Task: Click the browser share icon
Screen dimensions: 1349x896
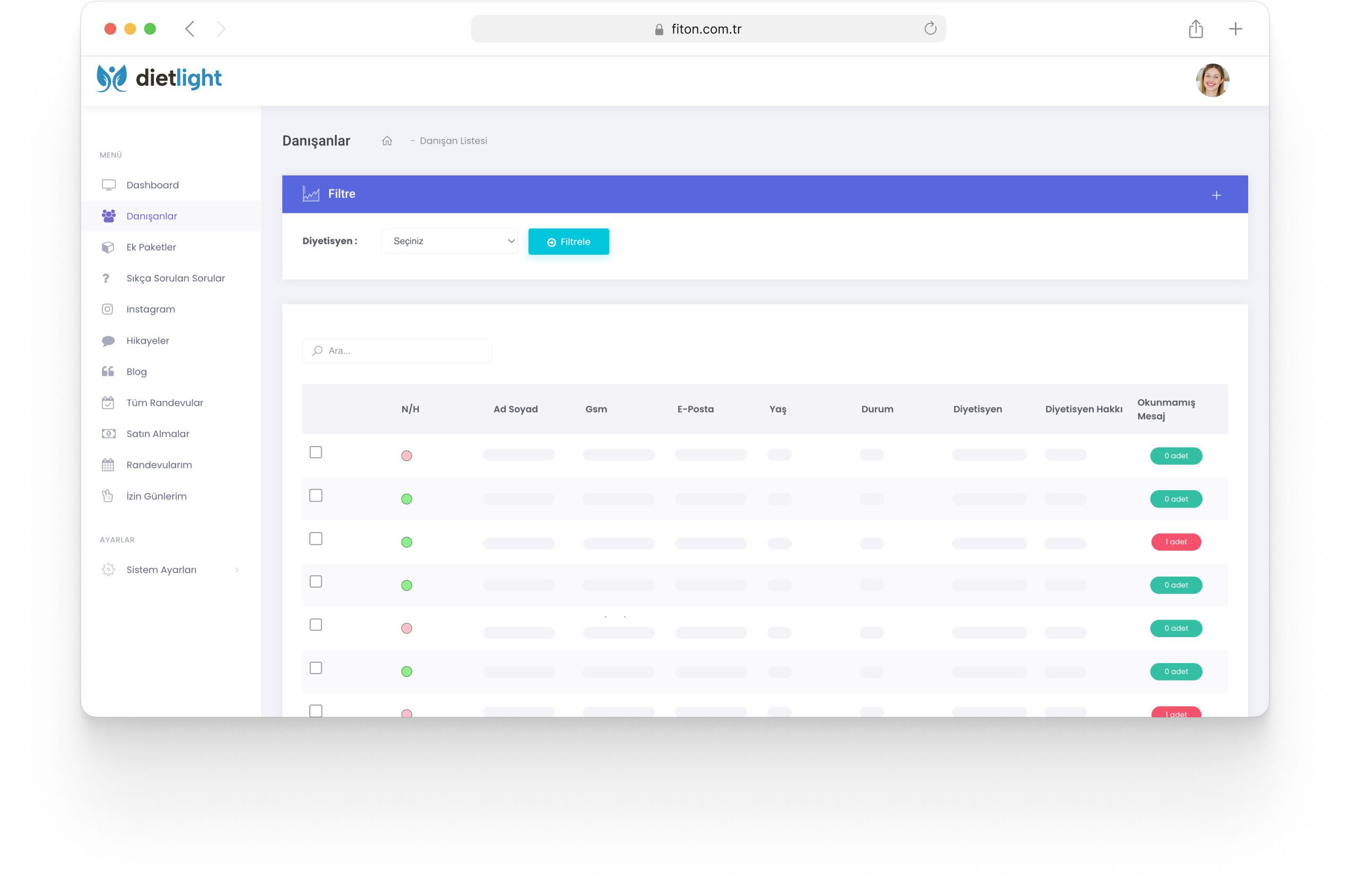Action: pyautogui.click(x=1196, y=29)
